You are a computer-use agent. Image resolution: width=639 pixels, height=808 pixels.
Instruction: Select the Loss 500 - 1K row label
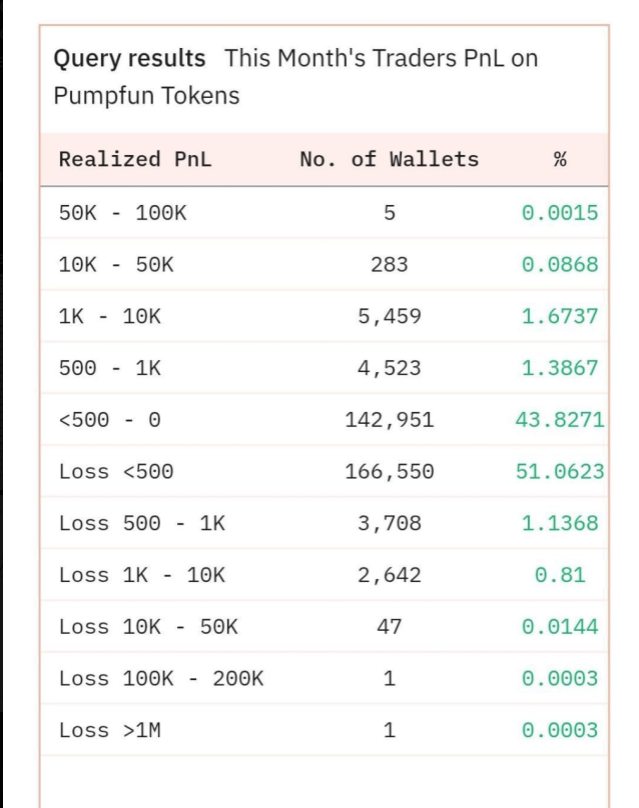[142, 524]
